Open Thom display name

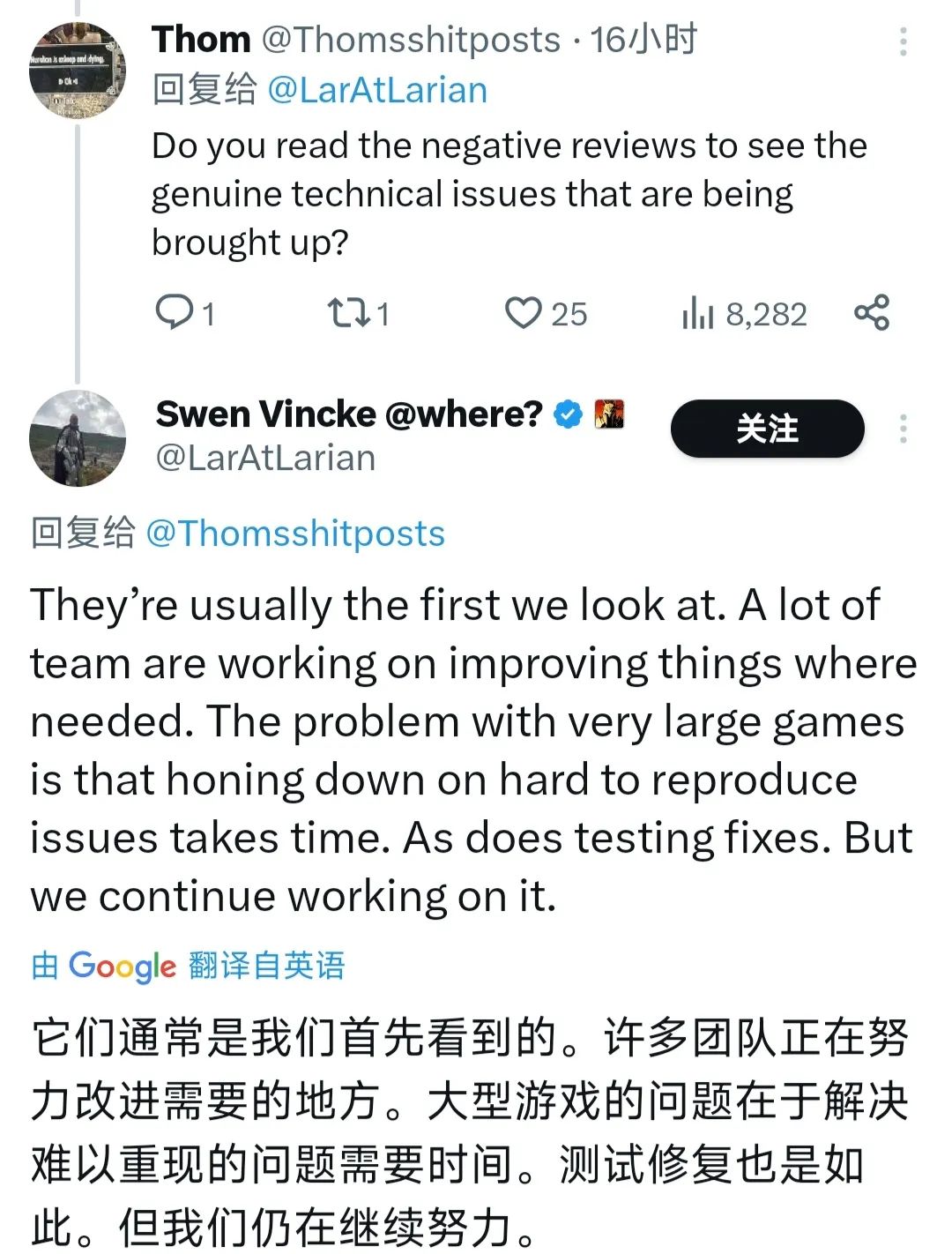[201, 40]
